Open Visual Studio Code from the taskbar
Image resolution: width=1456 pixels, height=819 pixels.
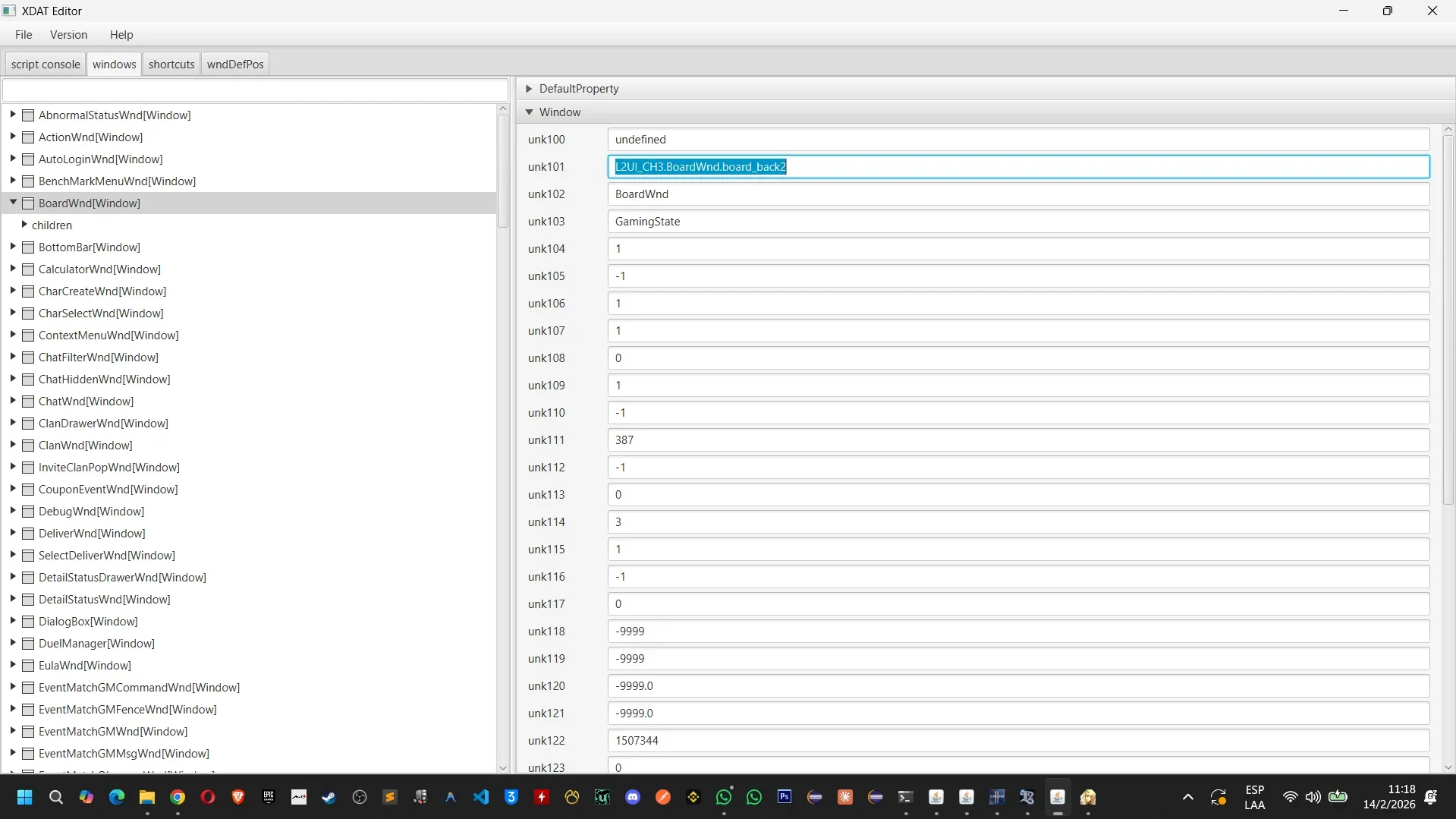(x=480, y=797)
